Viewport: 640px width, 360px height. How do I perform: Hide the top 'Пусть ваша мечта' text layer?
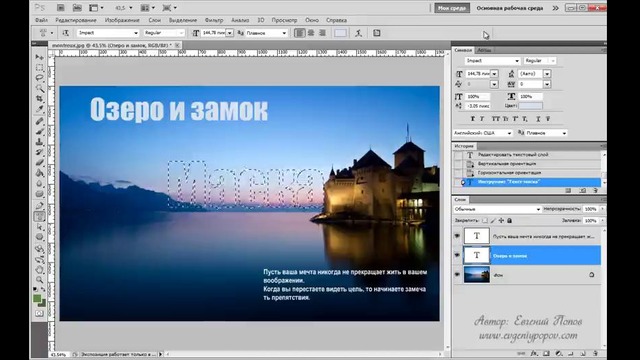click(457, 236)
